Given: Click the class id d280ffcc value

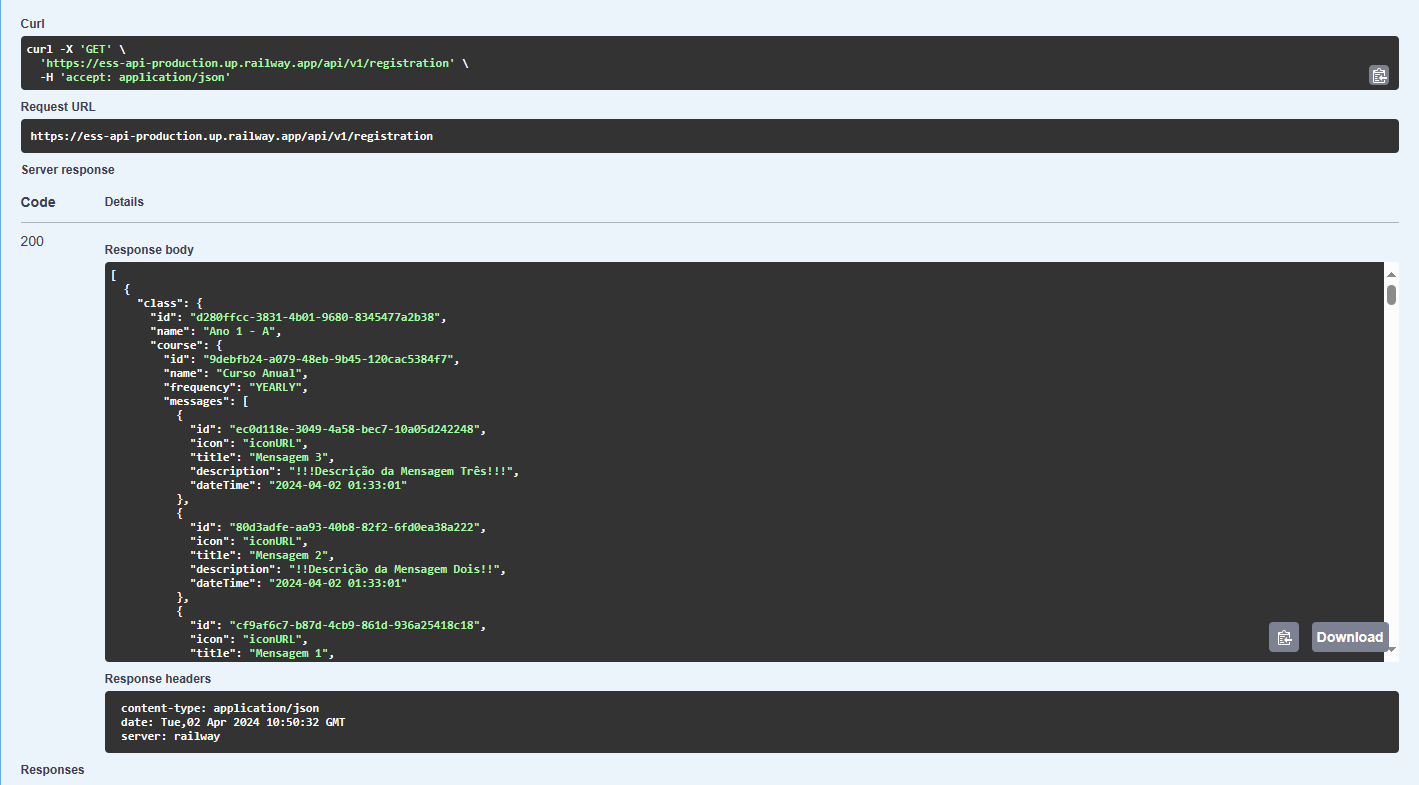Looking at the screenshot, I should coord(316,317).
